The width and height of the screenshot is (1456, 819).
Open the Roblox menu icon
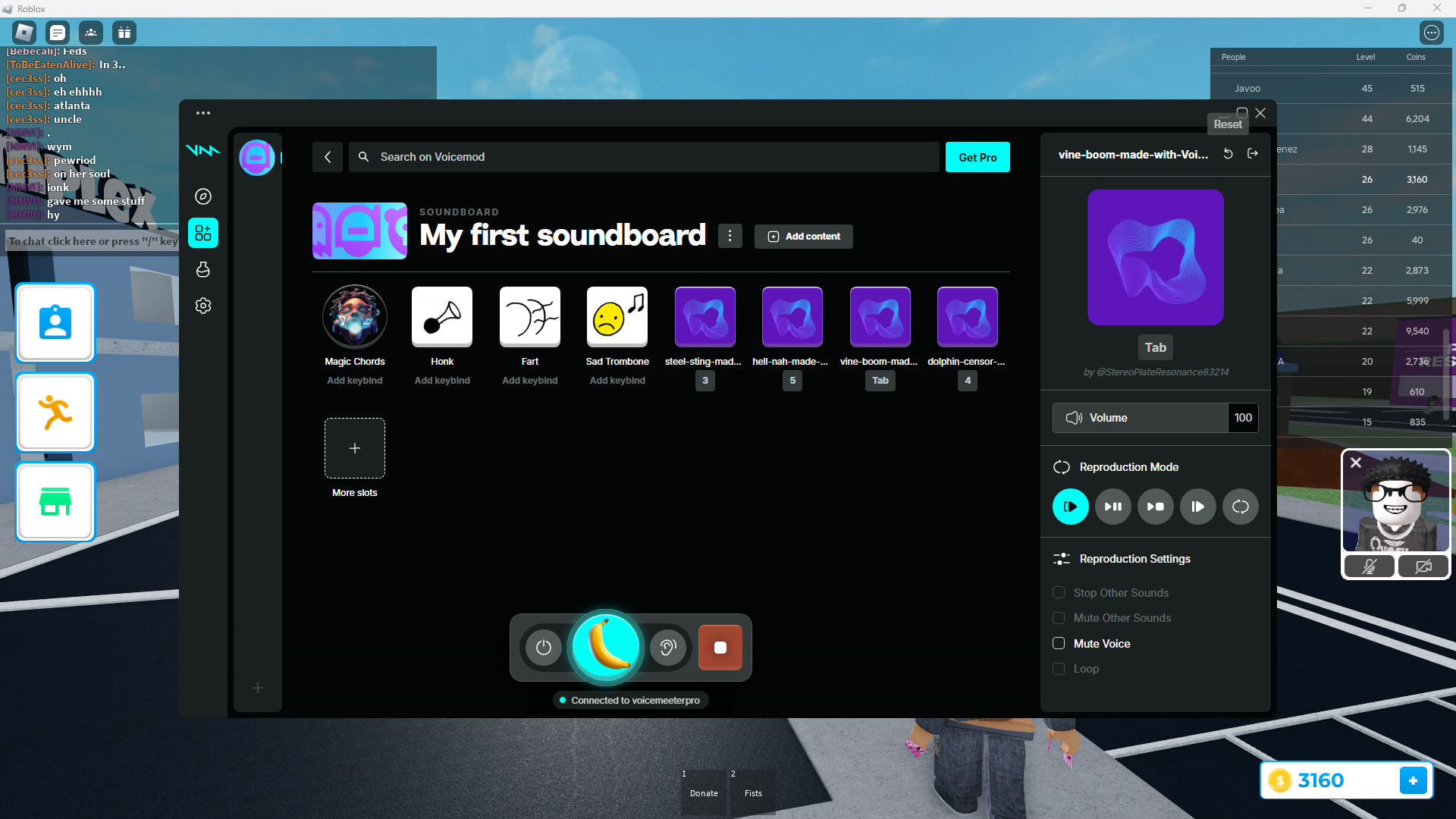pyautogui.click(x=24, y=33)
